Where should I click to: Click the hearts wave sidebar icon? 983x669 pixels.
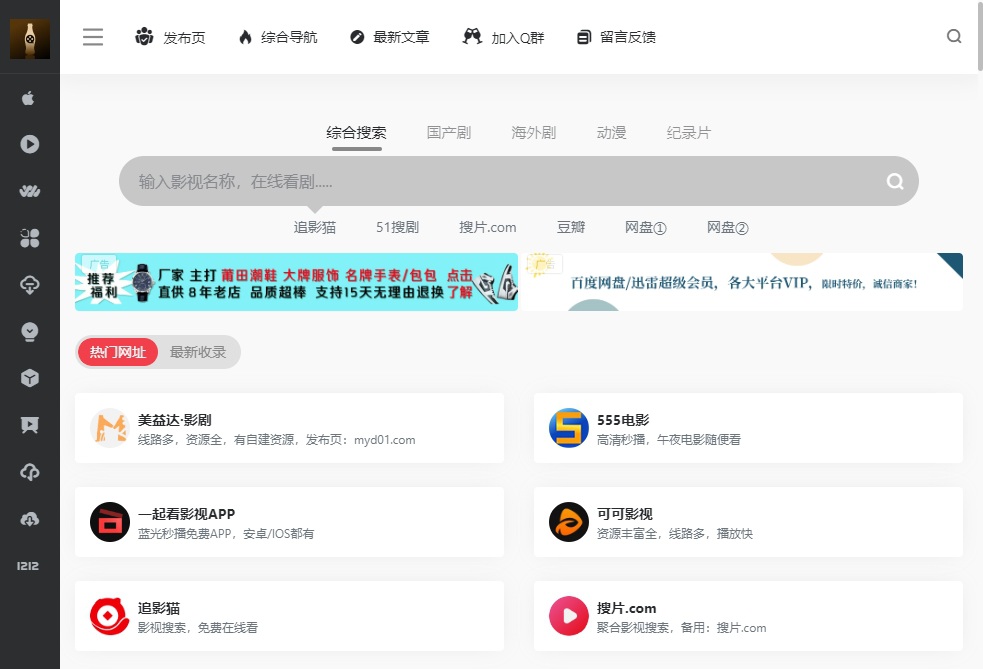[x=29, y=191]
